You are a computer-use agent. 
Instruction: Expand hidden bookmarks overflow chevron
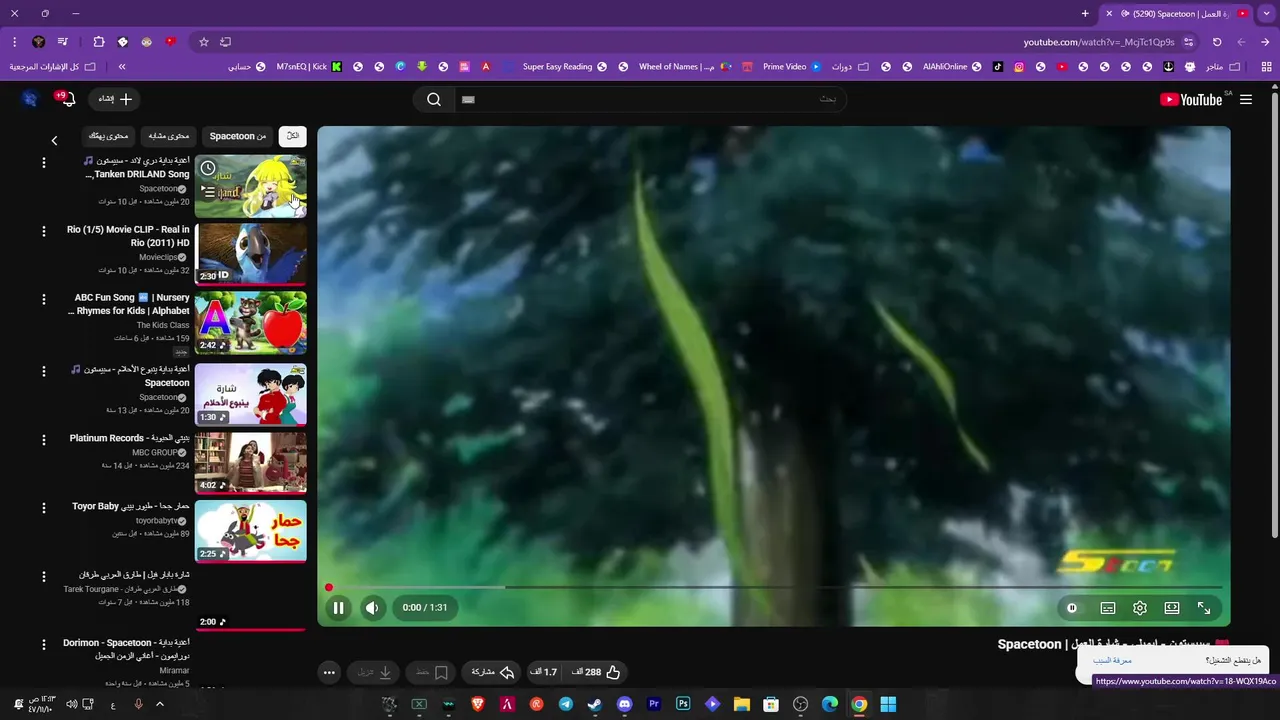(x=122, y=67)
